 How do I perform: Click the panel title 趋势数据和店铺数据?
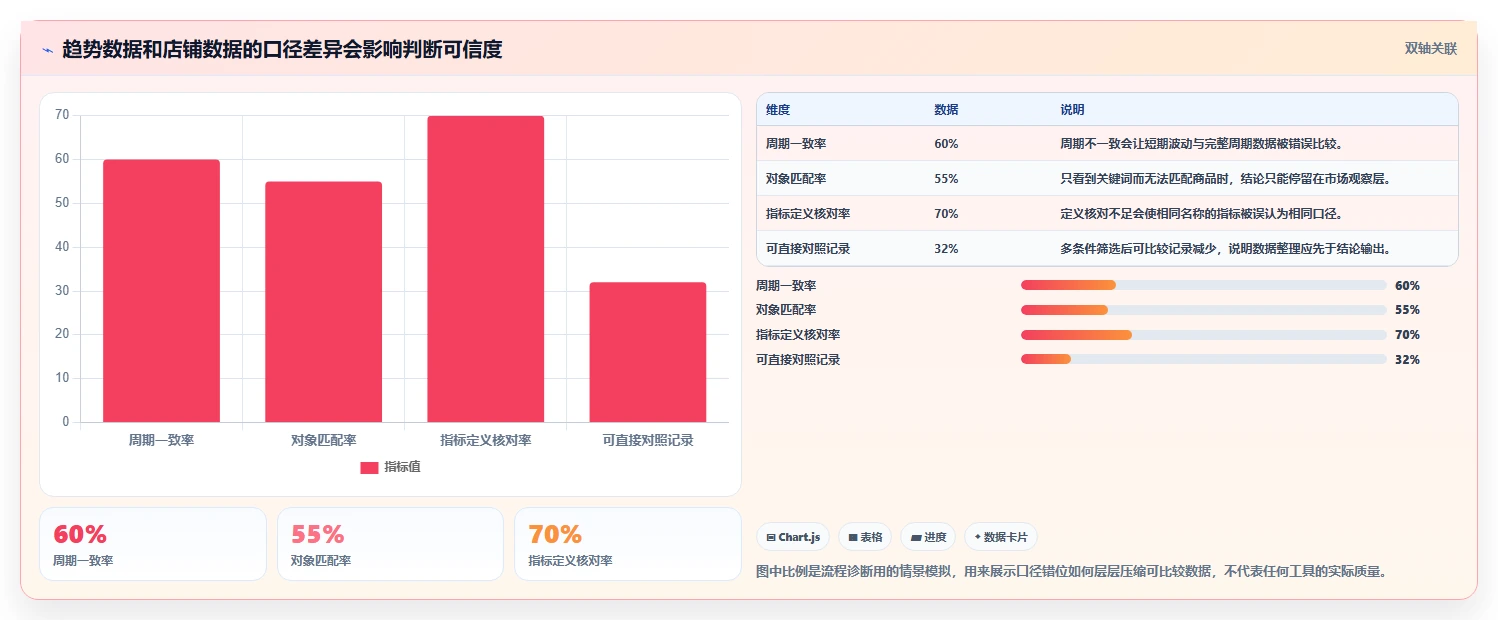click(x=282, y=49)
